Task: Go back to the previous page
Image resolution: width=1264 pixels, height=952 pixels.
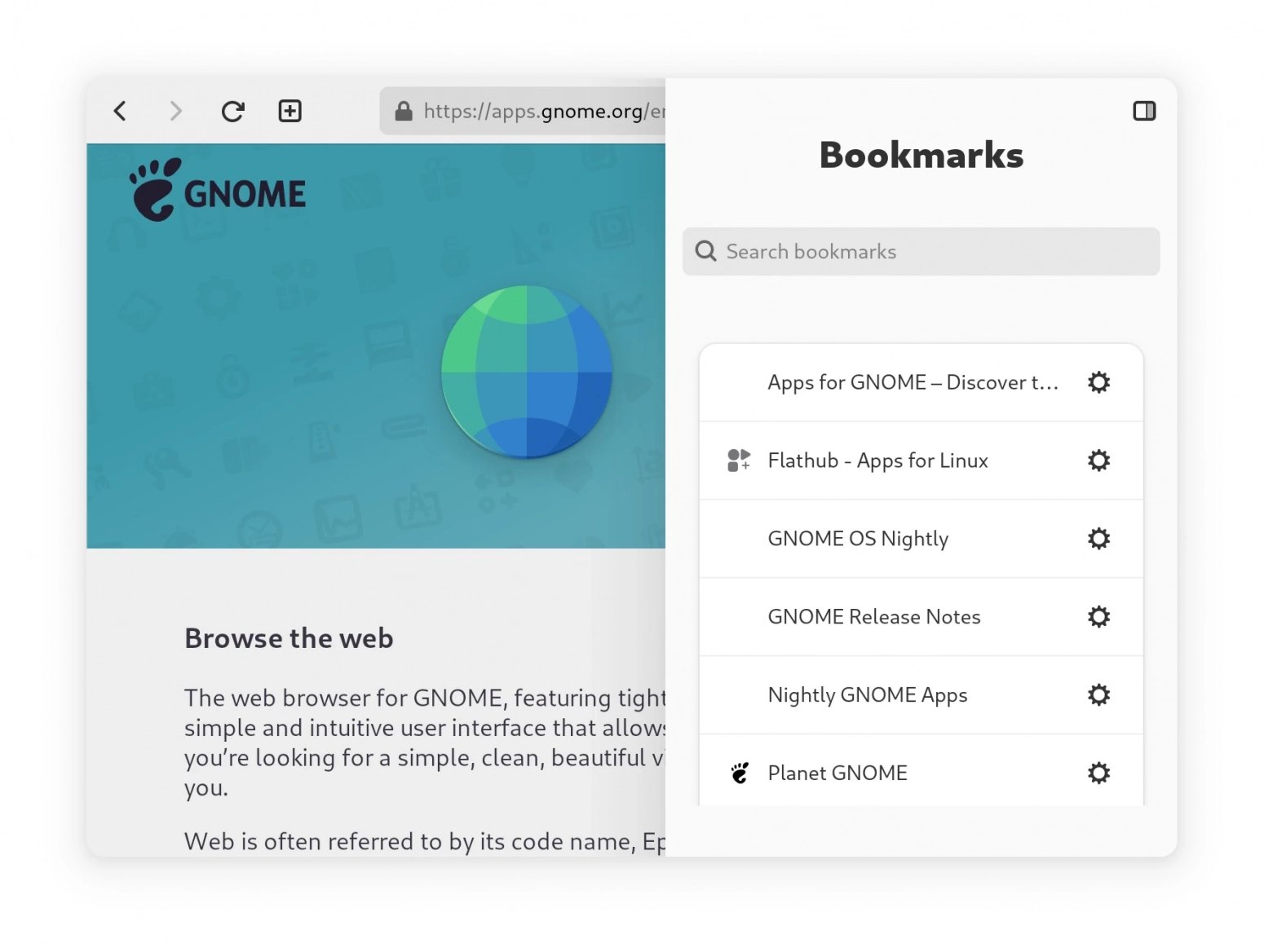Action: [x=120, y=111]
